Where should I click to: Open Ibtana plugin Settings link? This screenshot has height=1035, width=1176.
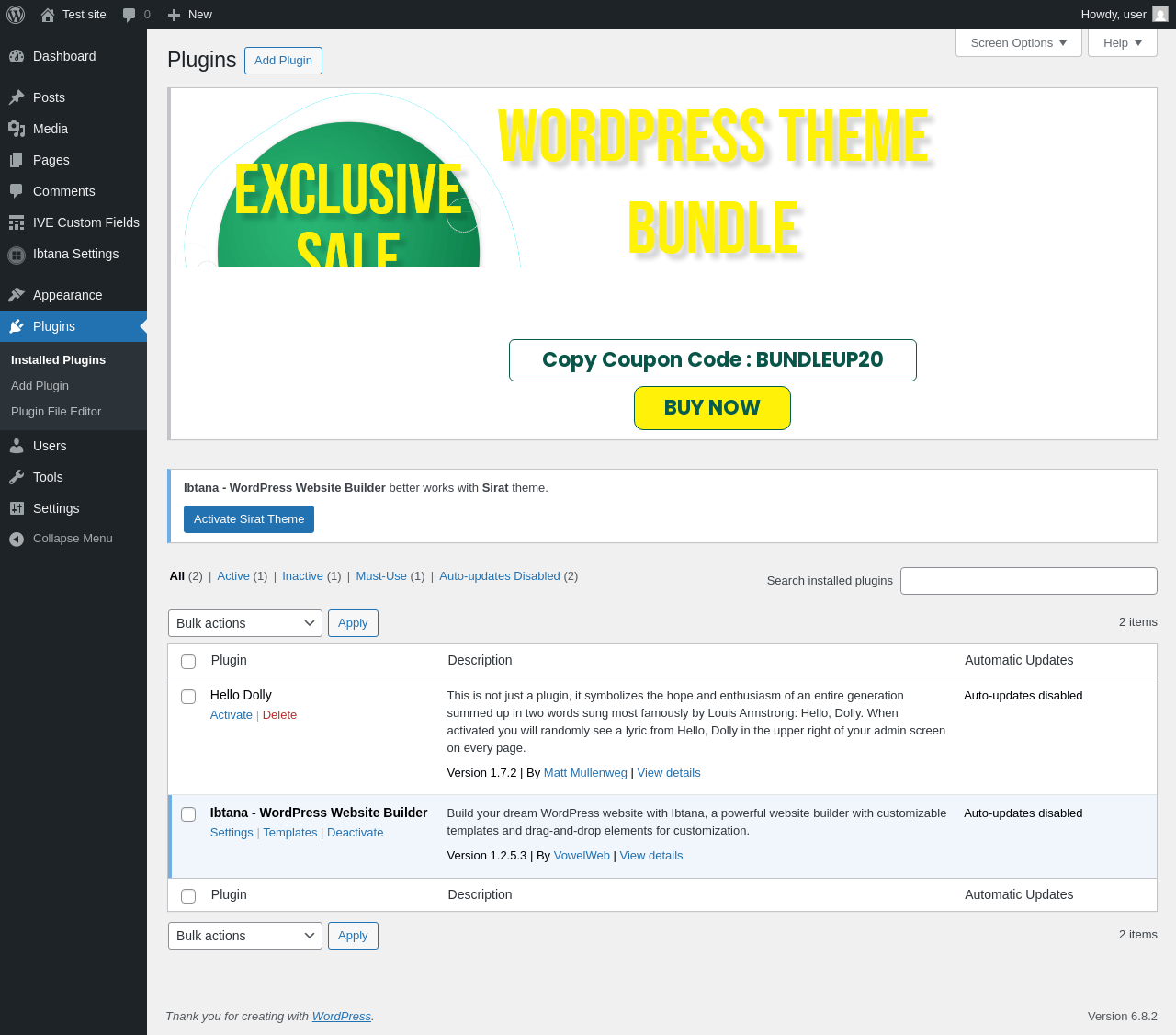[232, 833]
